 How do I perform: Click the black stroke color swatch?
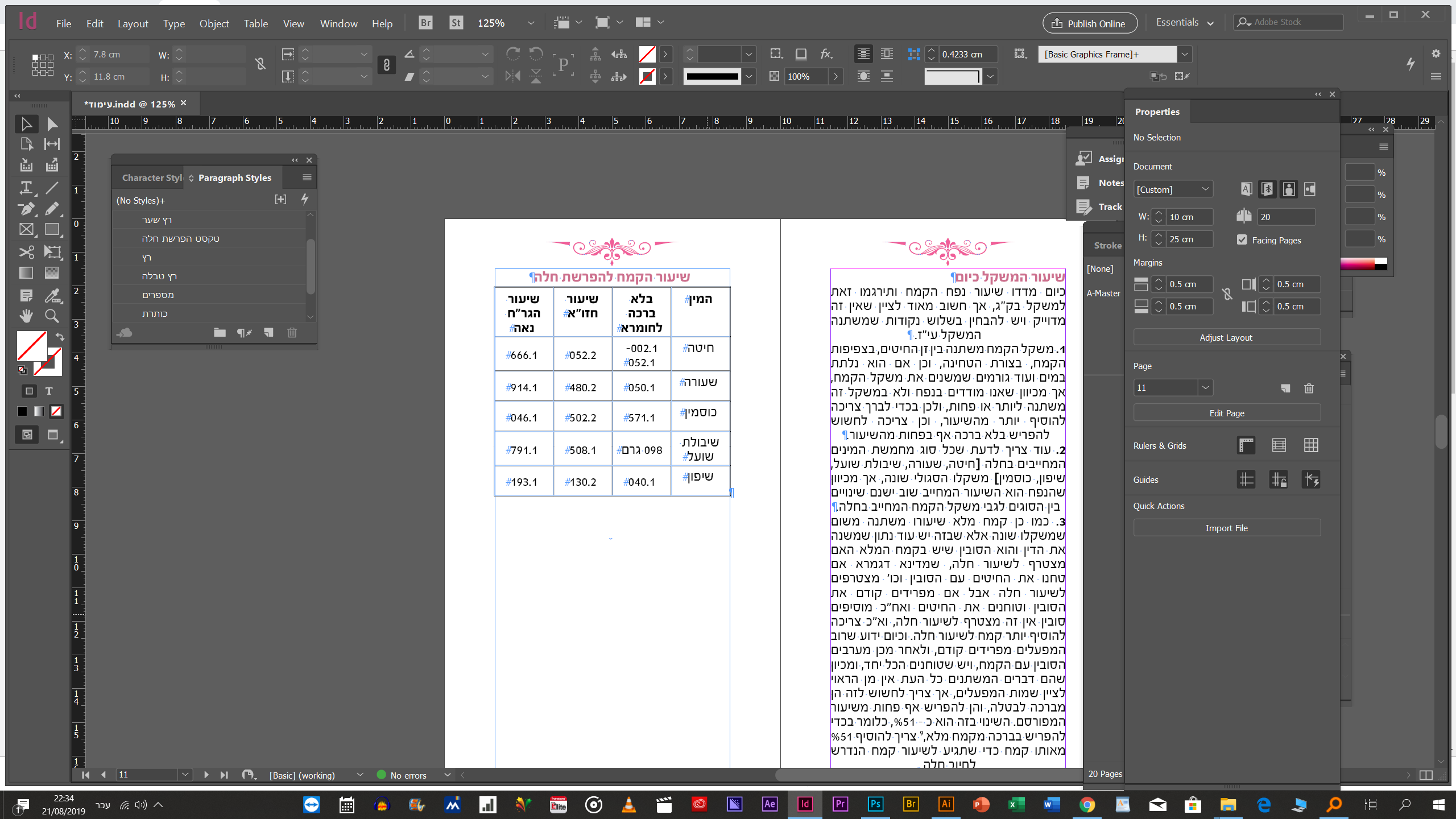(712, 76)
